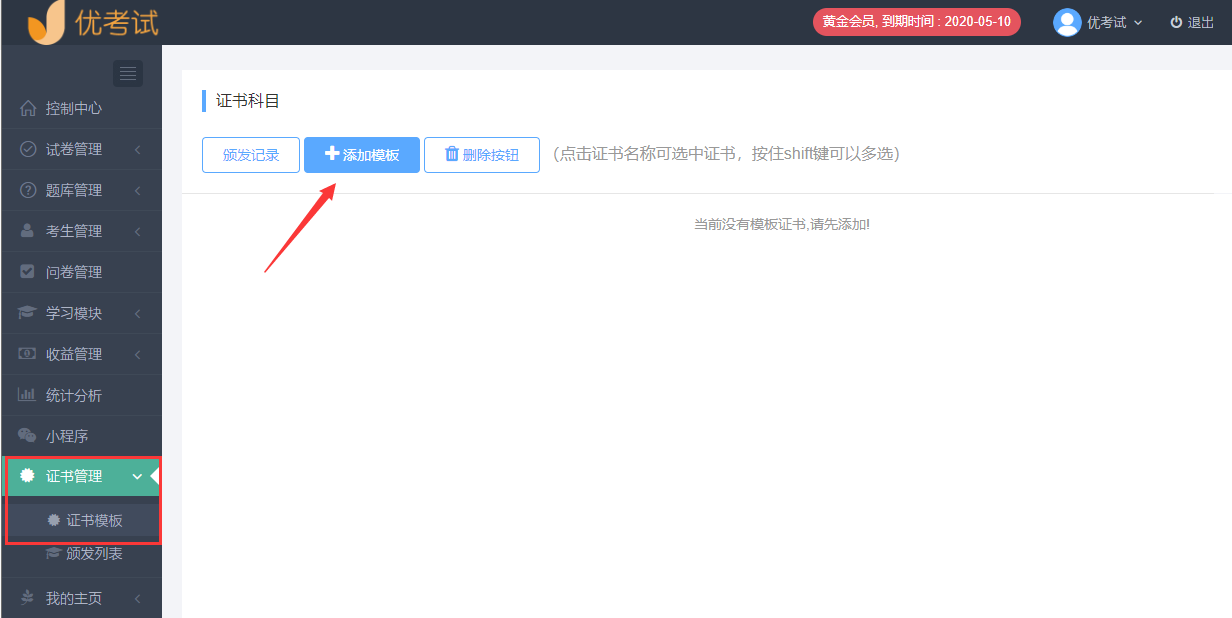This screenshot has height=618, width=1232.
Task: Expand the 题库管理 submenu arrow
Action: [x=137, y=191]
